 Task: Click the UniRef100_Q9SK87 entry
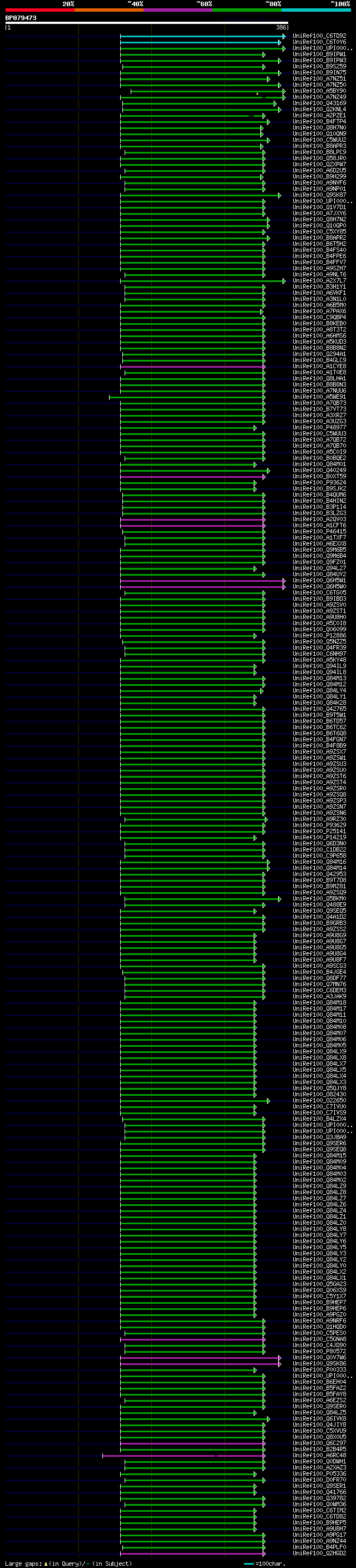[319, 195]
